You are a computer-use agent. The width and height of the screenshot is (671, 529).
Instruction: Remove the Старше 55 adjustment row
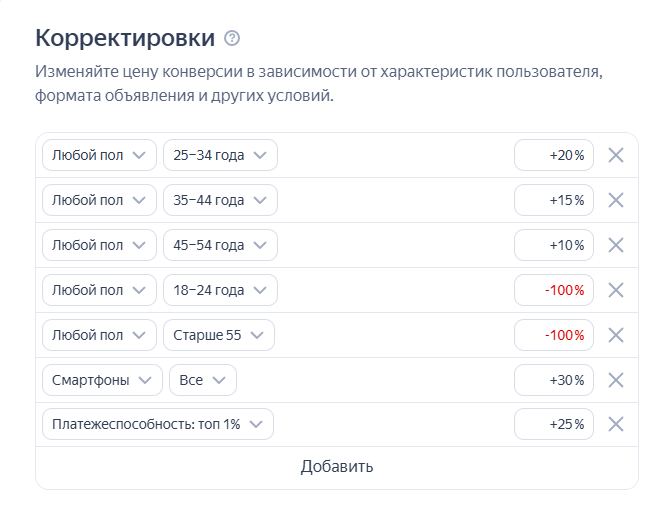pyautogui.click(x=616, y=335)
